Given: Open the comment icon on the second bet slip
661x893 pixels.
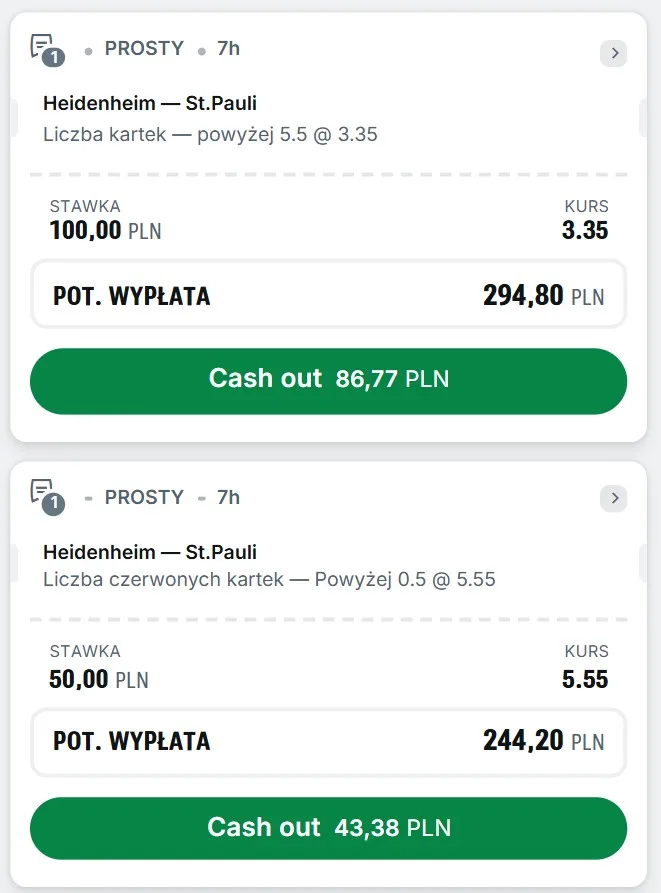Looking at the screenshot, I should (41, 490).
